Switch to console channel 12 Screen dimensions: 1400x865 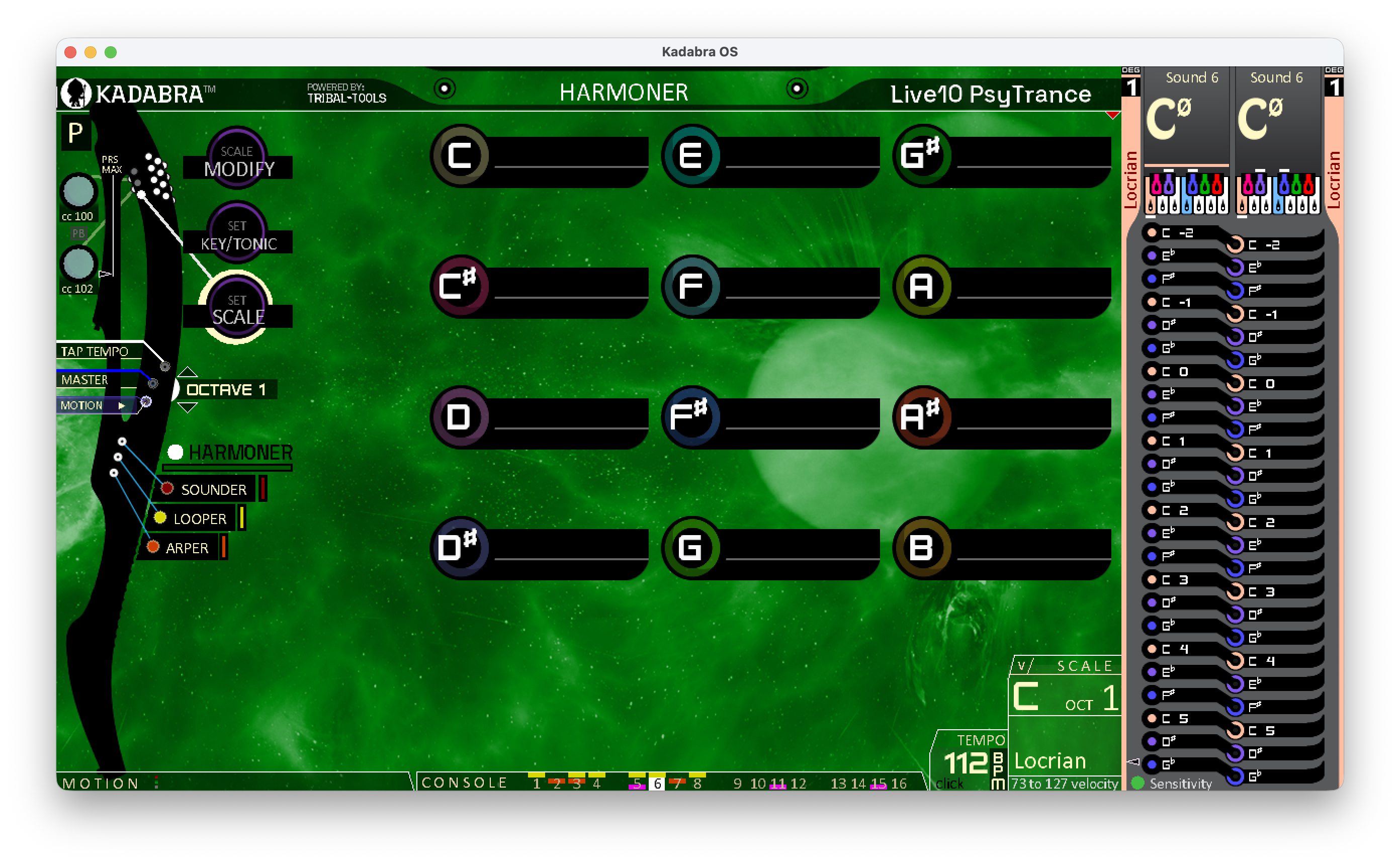799,783
